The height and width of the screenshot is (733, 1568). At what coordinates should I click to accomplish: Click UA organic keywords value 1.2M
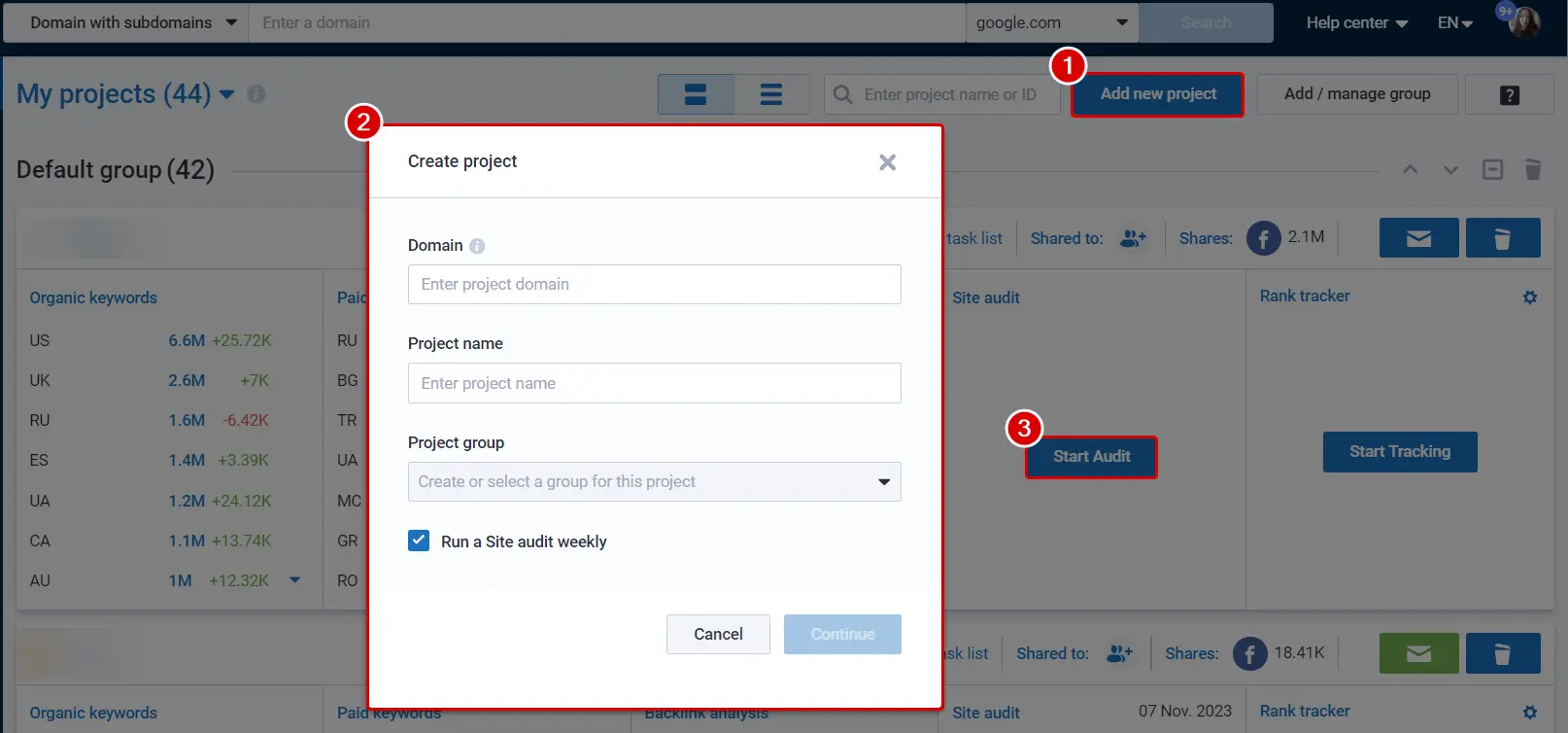187,501
